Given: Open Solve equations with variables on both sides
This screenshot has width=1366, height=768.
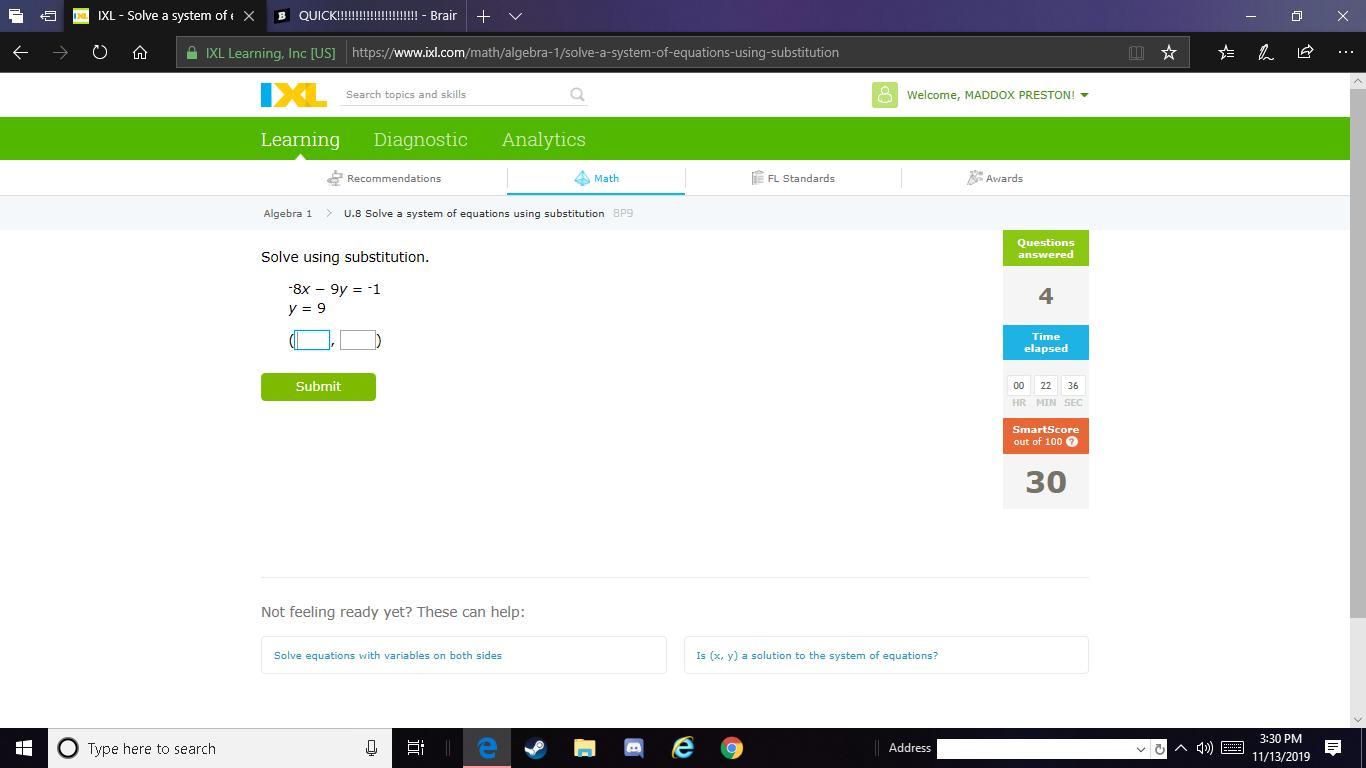Looking at the screenshot, I should click(463, 655).
